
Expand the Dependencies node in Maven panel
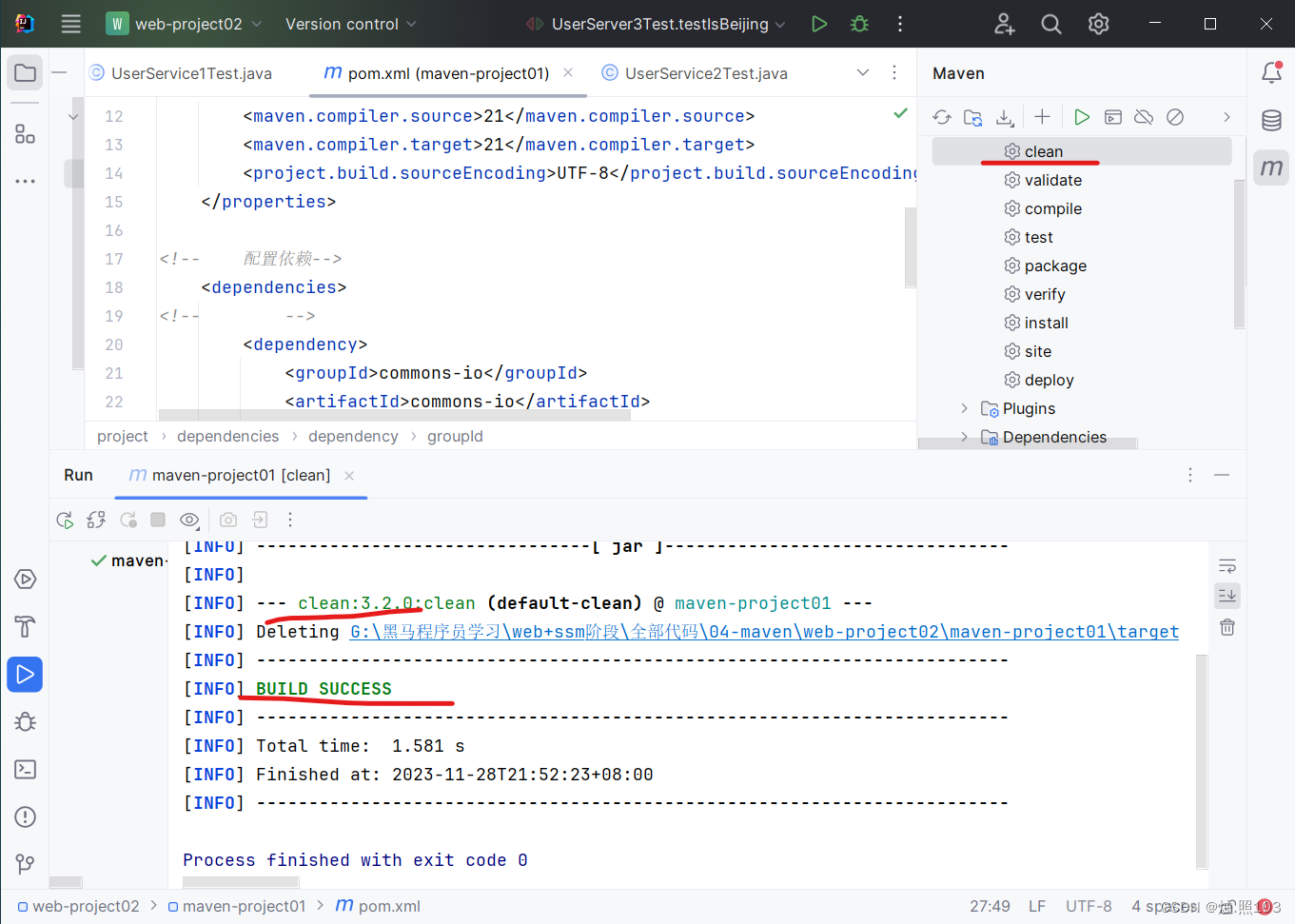click(964, 437)
